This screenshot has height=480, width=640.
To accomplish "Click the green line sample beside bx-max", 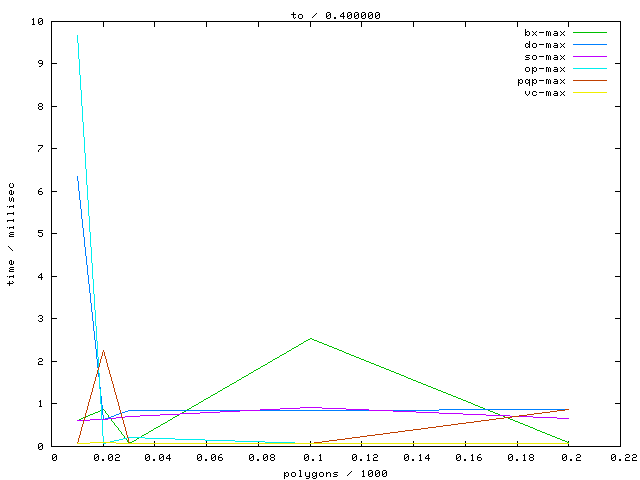I will coord(590,33).
